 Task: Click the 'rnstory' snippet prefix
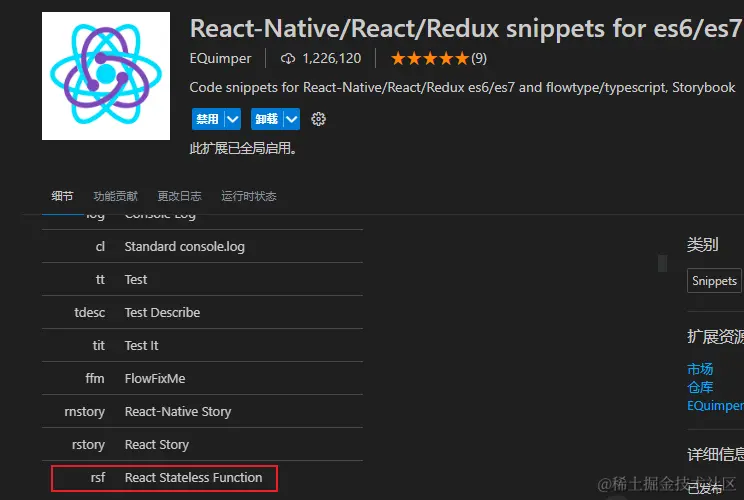click(84, 411)
